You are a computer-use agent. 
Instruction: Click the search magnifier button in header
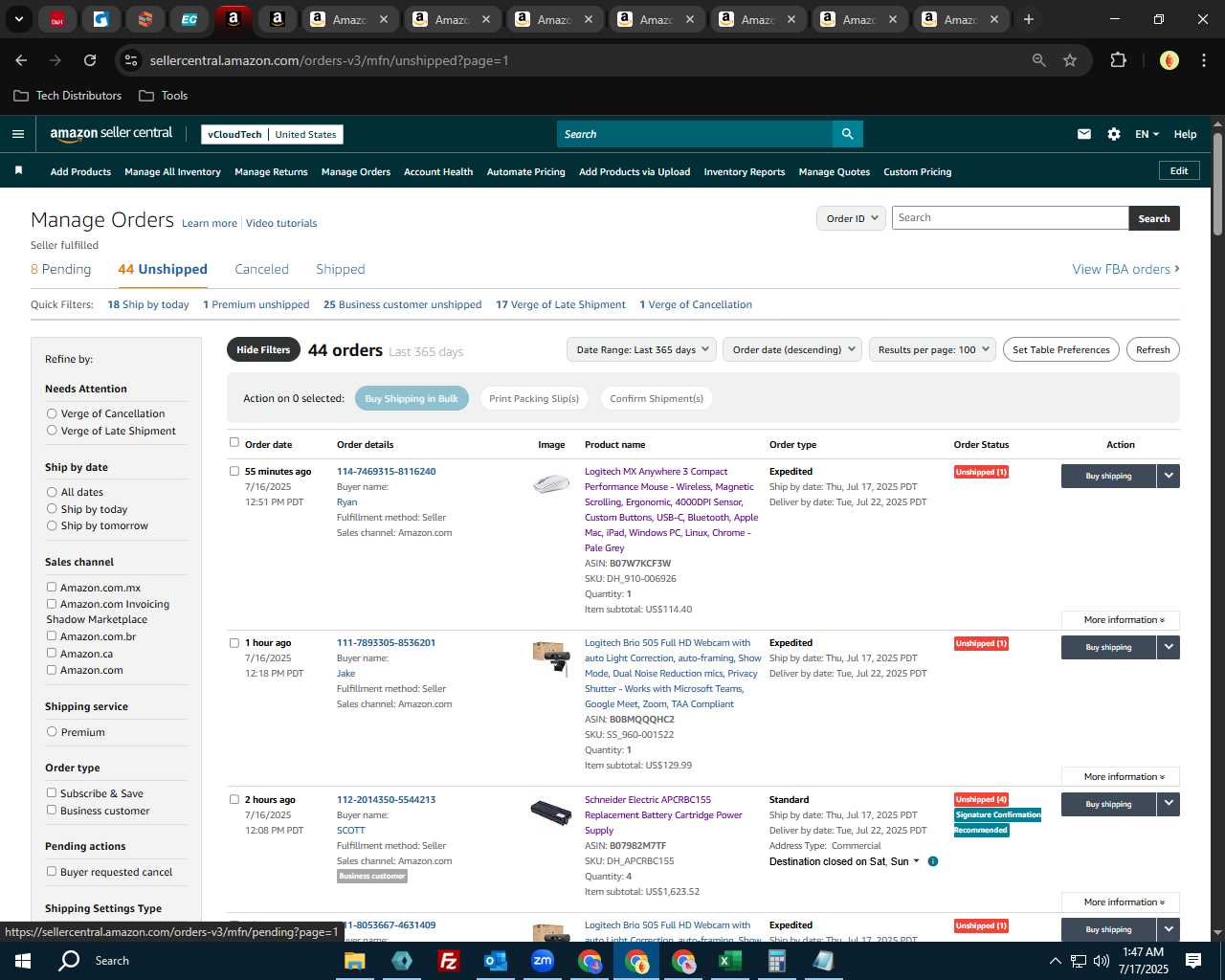pyautogui.click(x=847, y=134)
